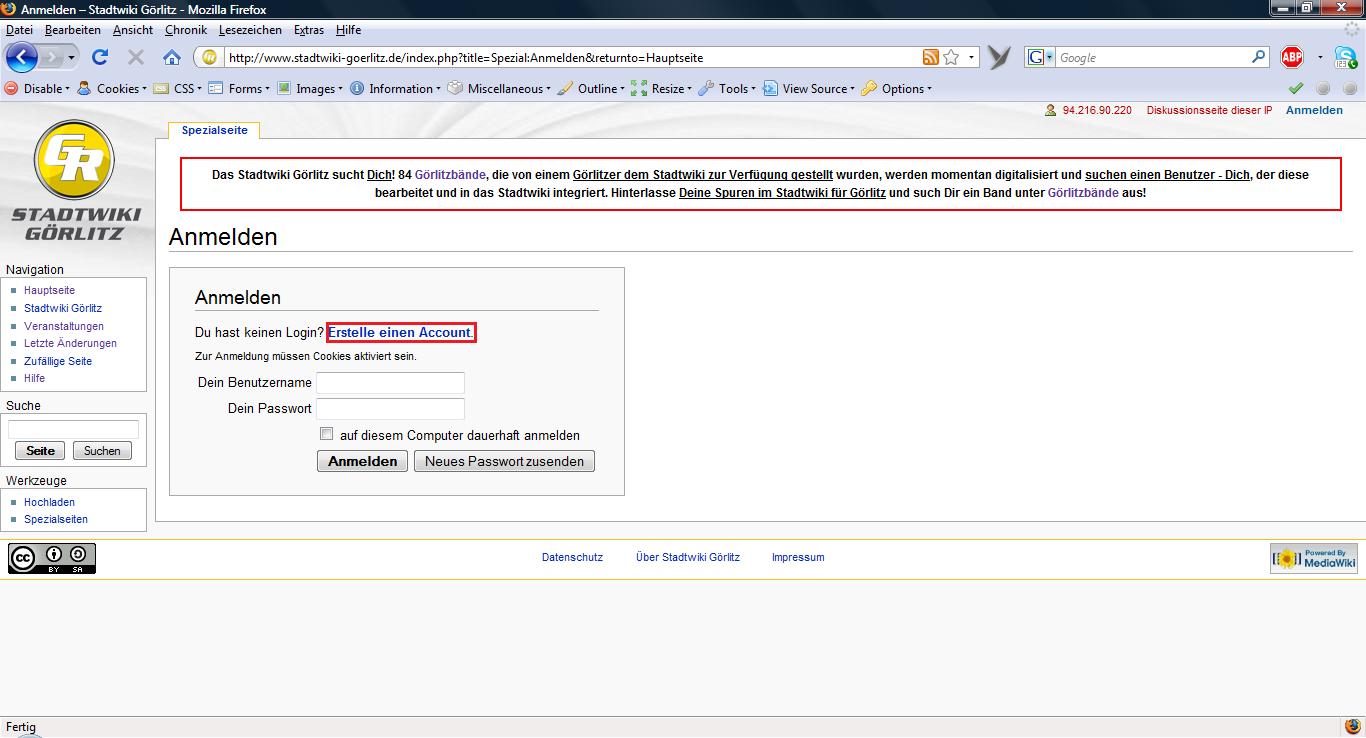1366x738 pixels.
Task: Select the Spezialseite tab
Action: 214,131
